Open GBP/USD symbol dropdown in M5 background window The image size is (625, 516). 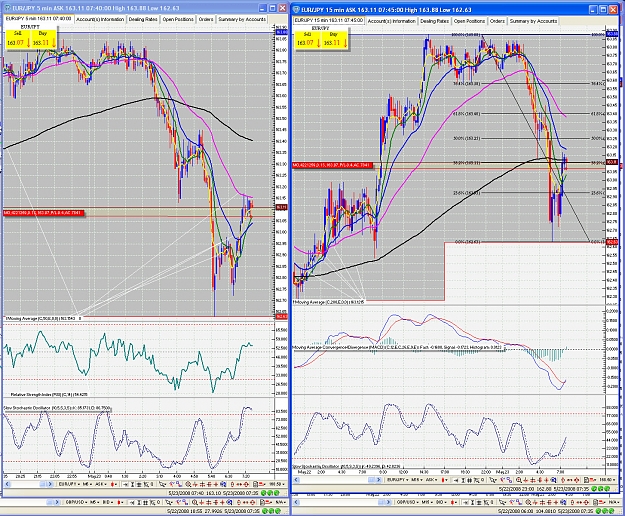(77, 502)
